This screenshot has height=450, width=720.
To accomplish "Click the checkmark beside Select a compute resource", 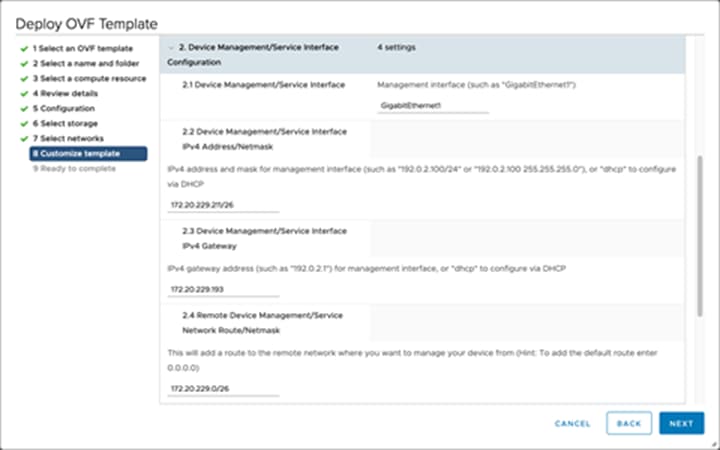I will coord(22,78).
